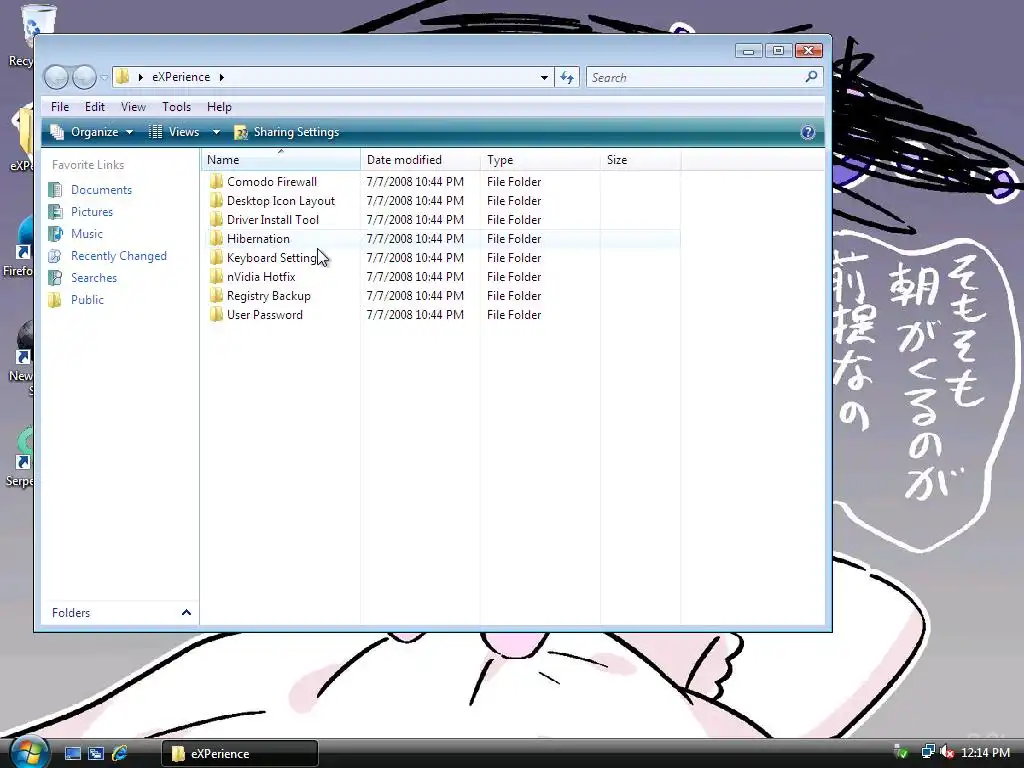The image size is (1024, 768).
Task: Select the 'Registry Backup' name text
Action: tap(268, 296)
